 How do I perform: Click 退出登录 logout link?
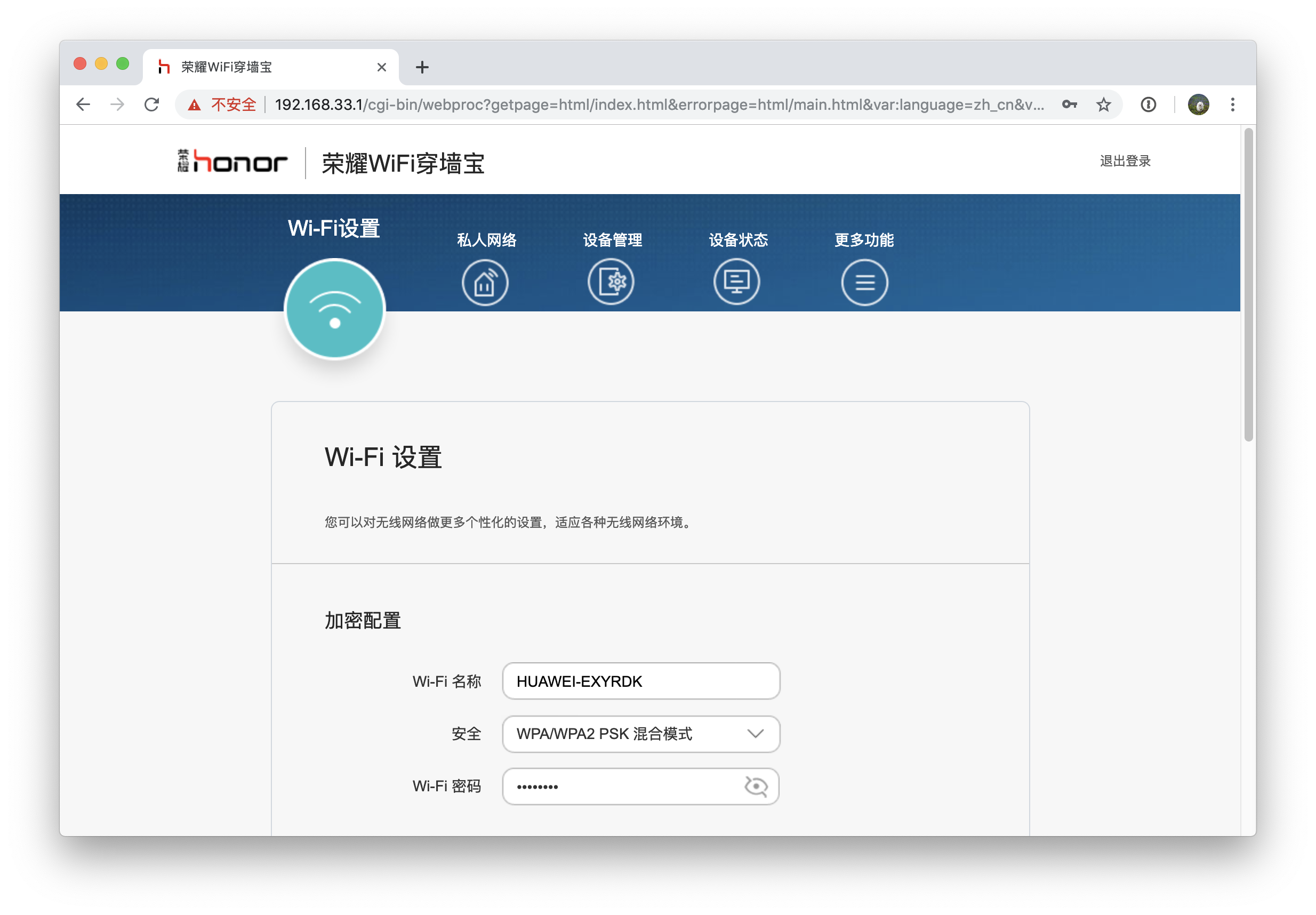point(1125,161)
